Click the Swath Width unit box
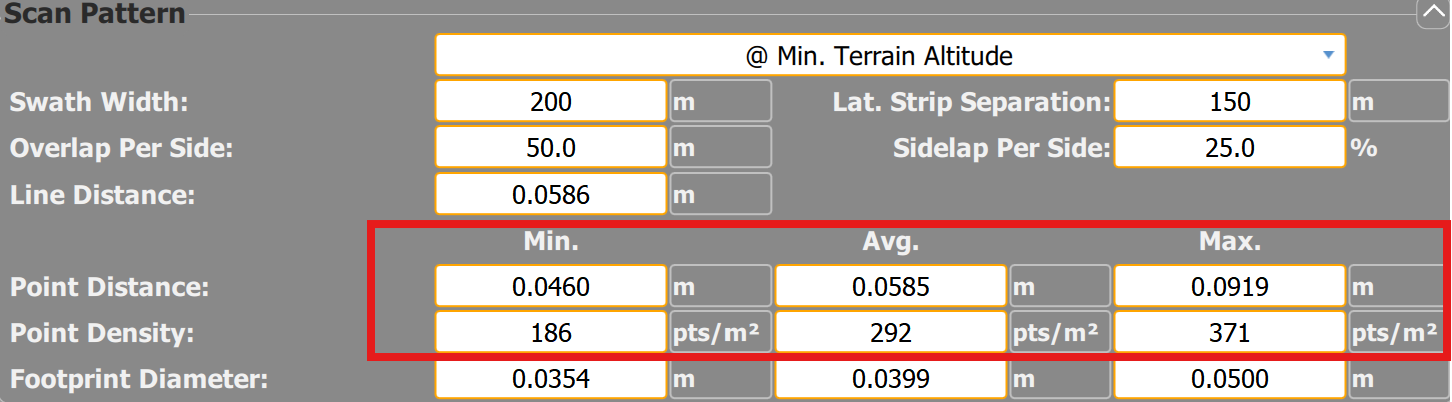The image size is (1452, 402). coord(720,101)
